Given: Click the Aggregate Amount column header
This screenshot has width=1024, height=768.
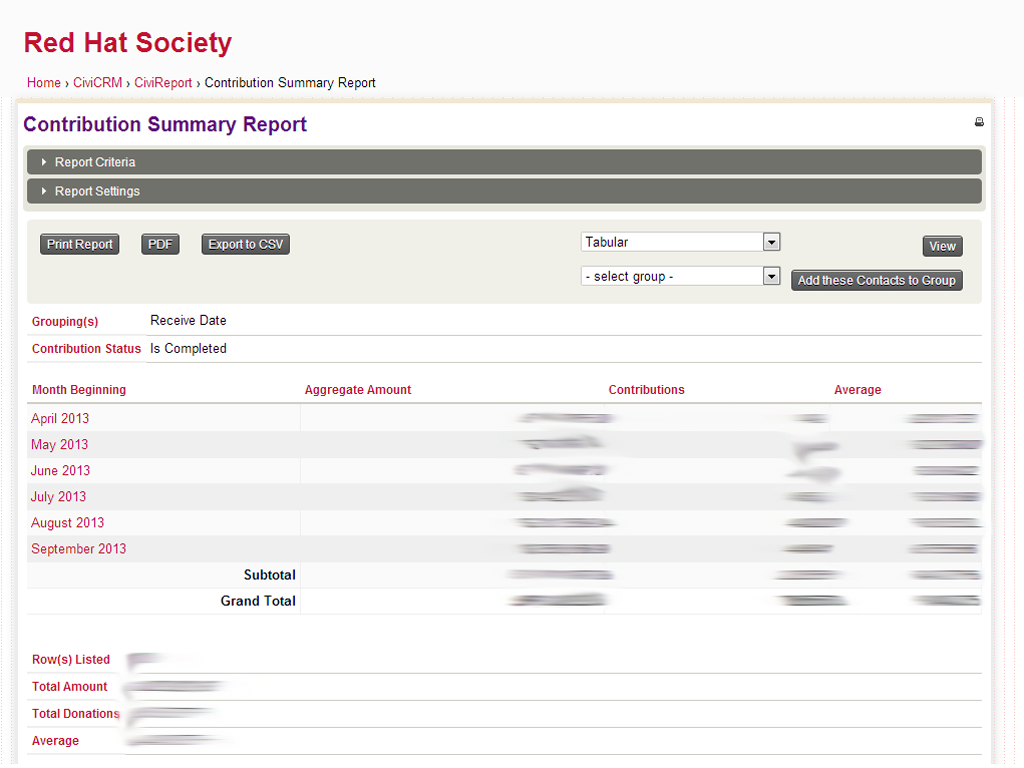Looking at the screenshot, I should [x=357, y=389].
